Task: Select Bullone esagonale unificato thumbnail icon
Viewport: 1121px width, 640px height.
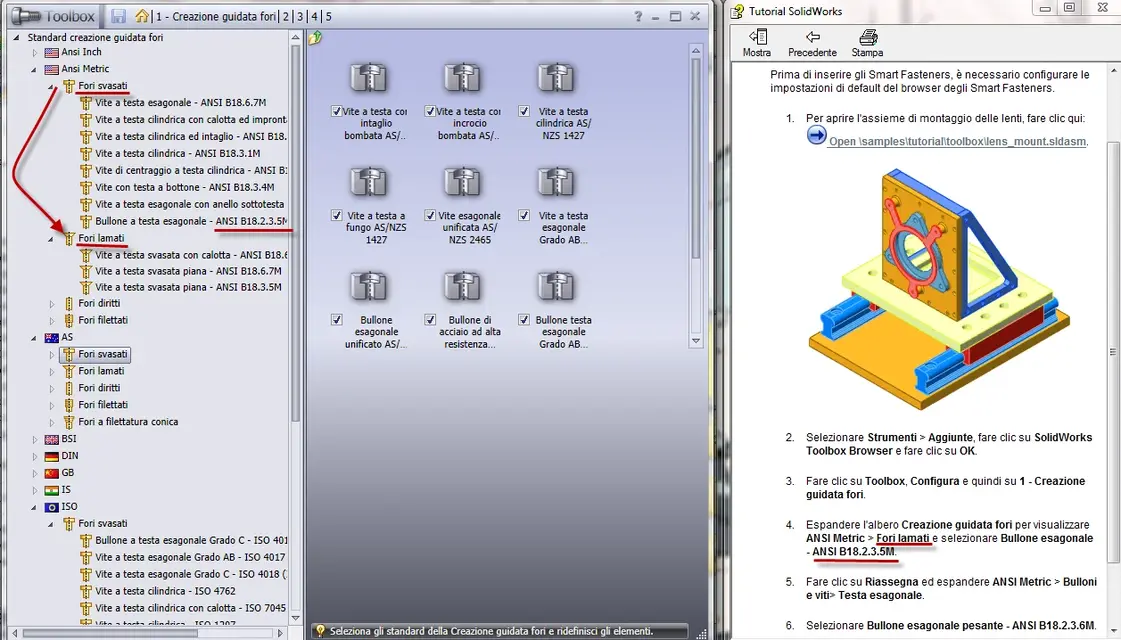Action: [x=368, y=286]
